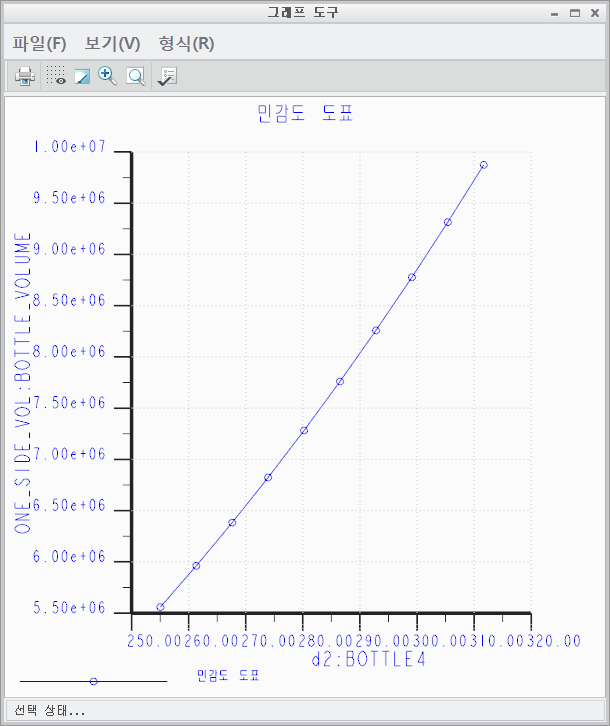Click the legend line sample marker
The height and width of the screenshot is (726, 610).
[x=94, y=681]
